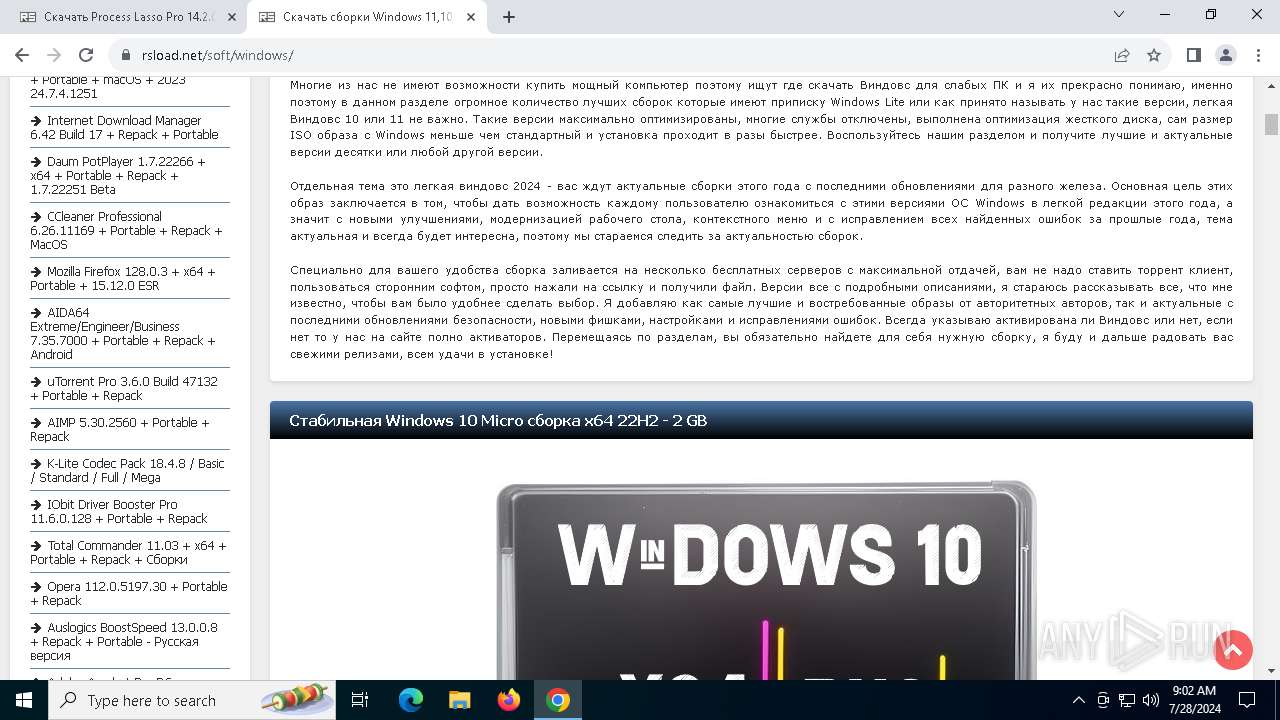The width and height of the screenshot is (1280, 720).
Task: Open uTorrent Pro 3.6.0 link
Action: (x=124, y=388)
